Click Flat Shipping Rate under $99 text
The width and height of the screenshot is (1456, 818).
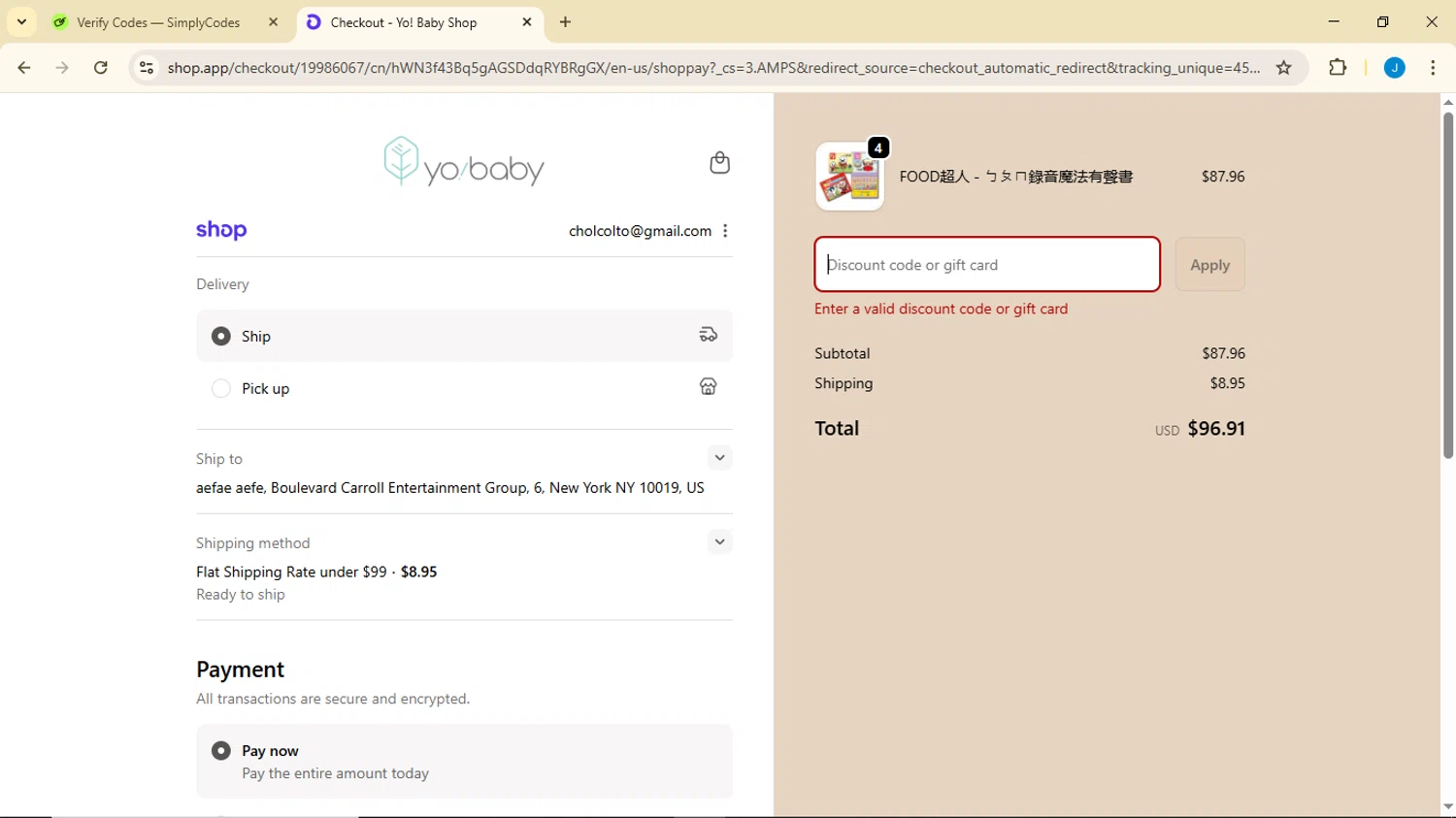(291, 572)
